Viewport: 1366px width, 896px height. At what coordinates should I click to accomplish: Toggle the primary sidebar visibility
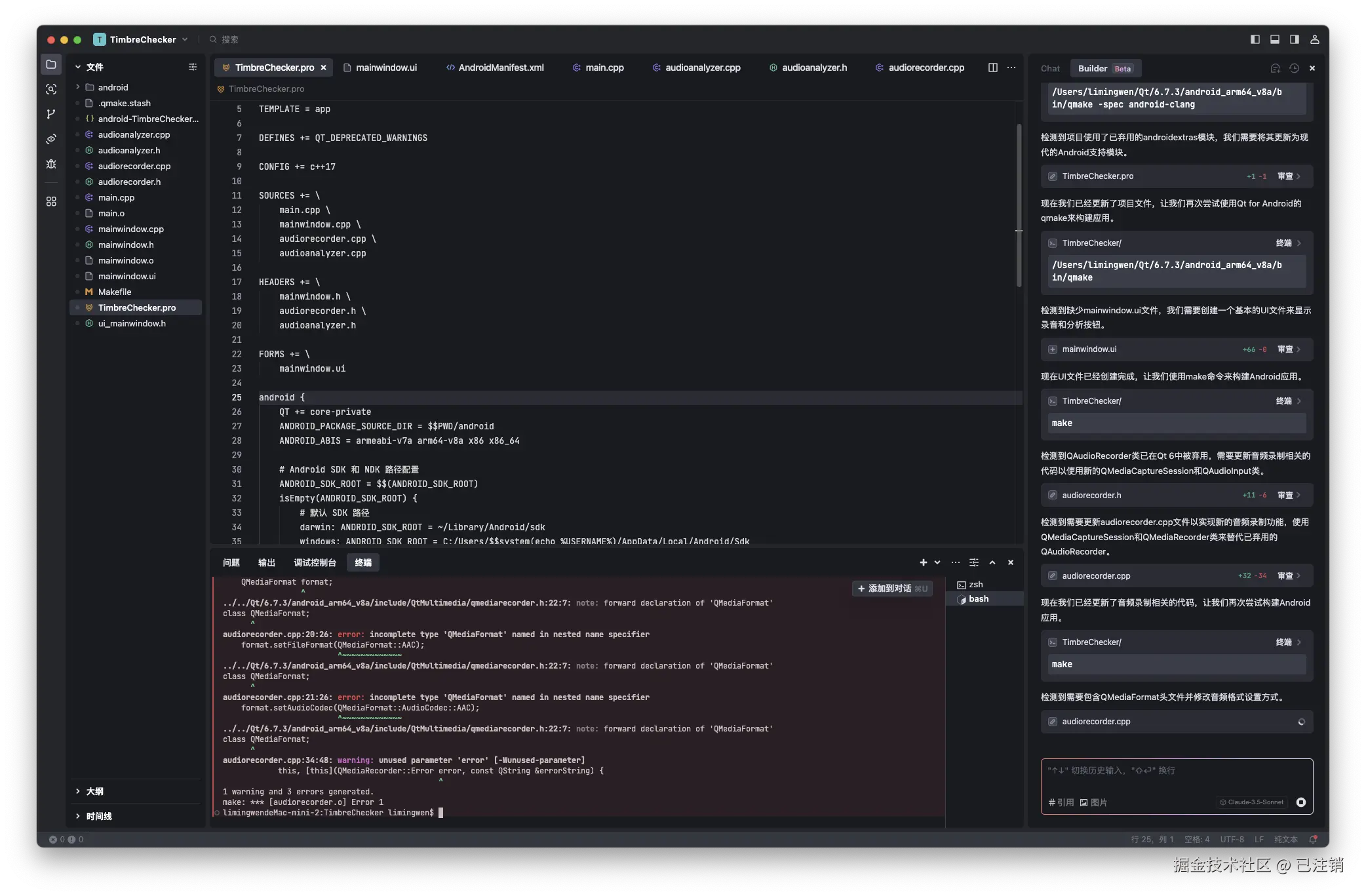1255,39
